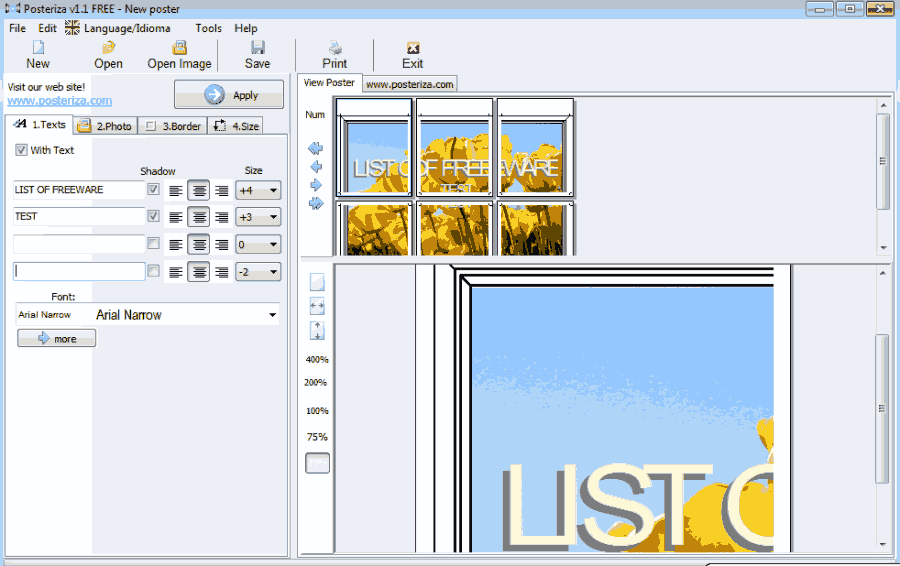Select the top middle poster page thumbnail

[455, 148]
